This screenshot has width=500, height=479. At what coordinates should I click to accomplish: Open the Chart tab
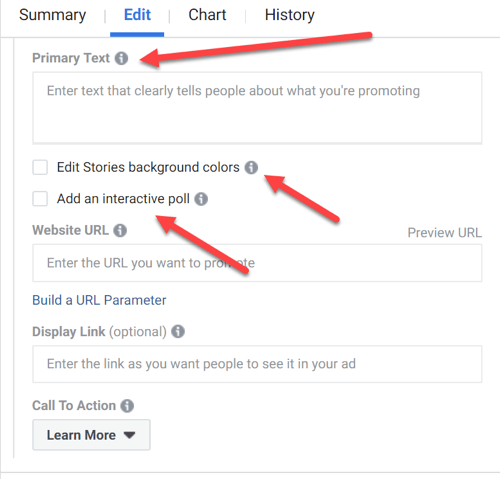[x=207, y=15]
